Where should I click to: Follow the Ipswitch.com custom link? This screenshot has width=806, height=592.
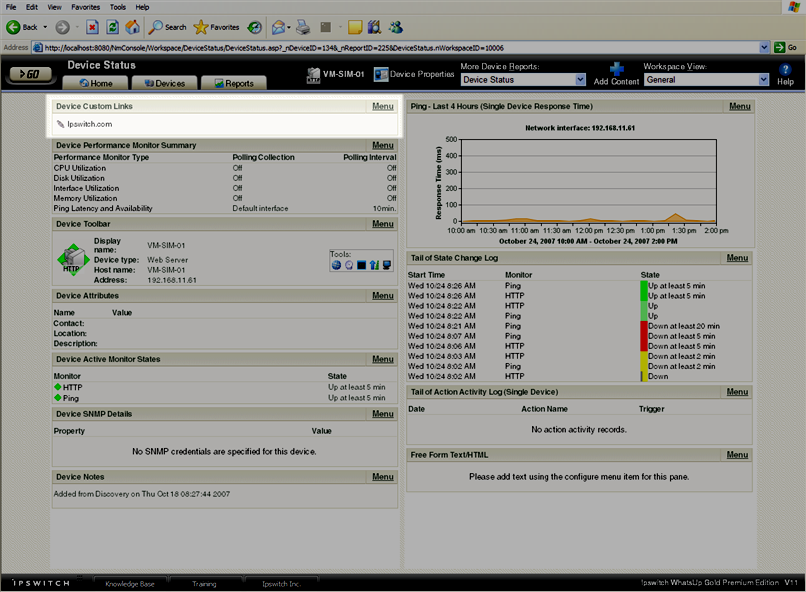tap(89, 124)
